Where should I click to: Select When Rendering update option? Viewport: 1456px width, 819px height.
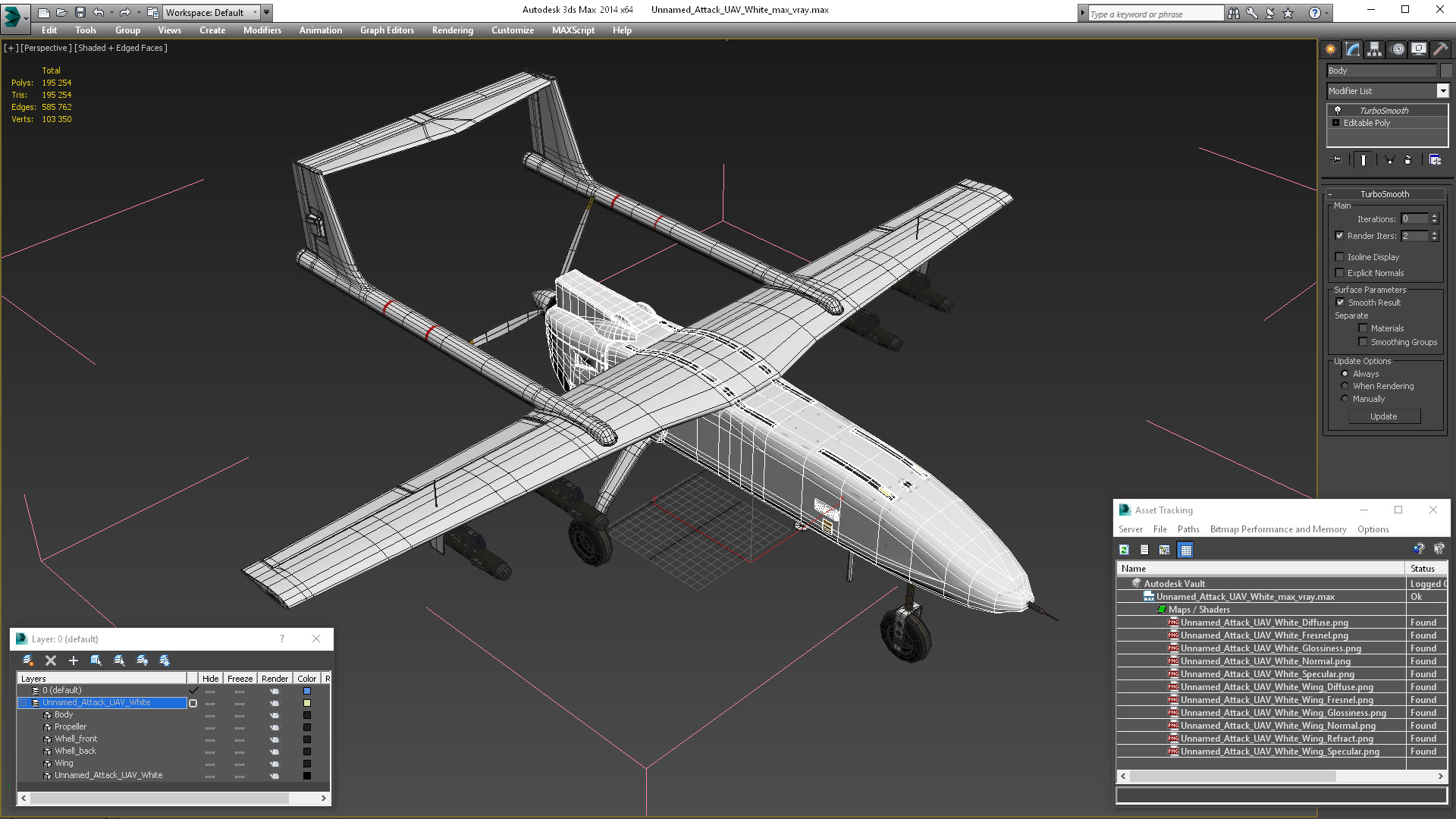coord(1345,386)
